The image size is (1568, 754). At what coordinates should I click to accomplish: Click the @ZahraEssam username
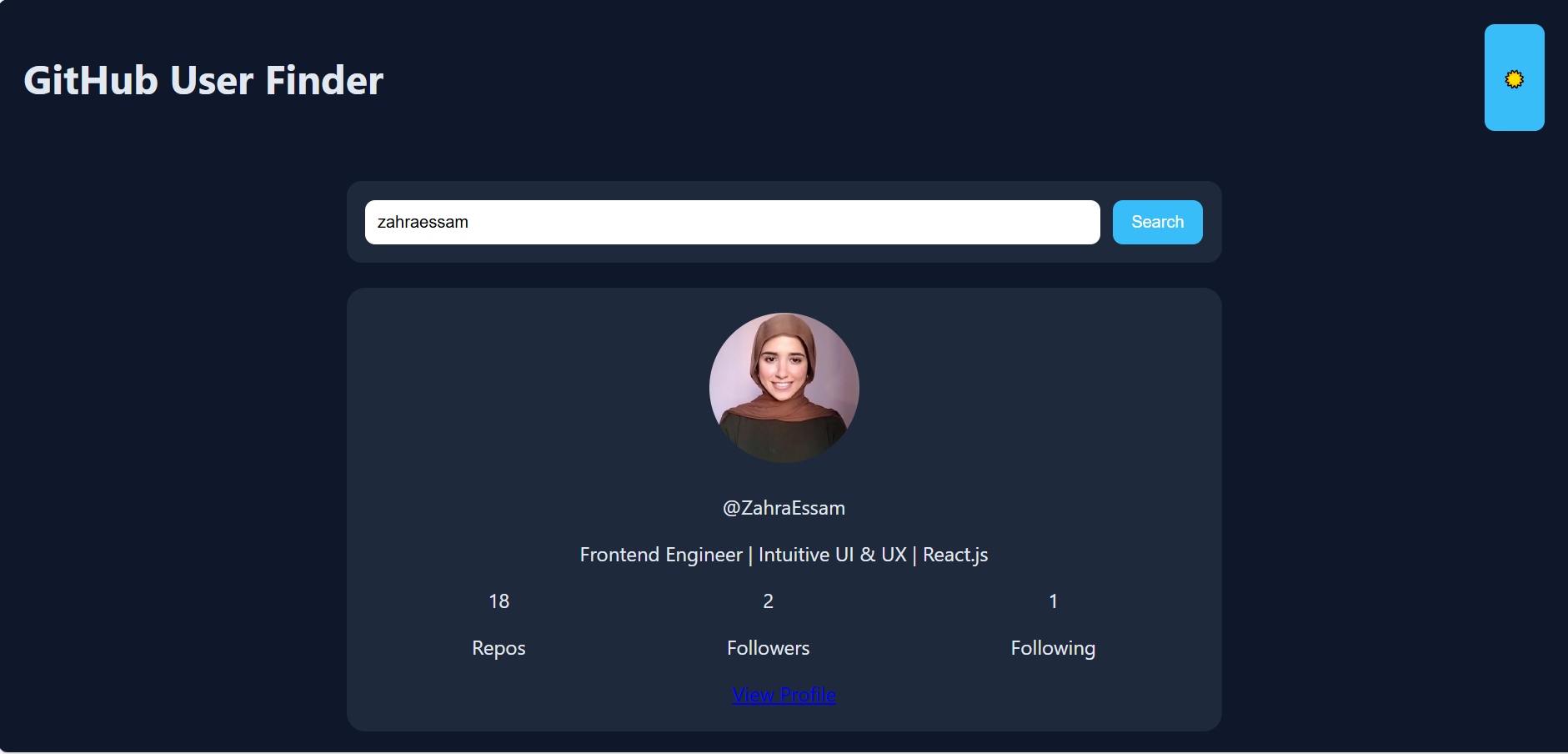[x=784, y=507]
